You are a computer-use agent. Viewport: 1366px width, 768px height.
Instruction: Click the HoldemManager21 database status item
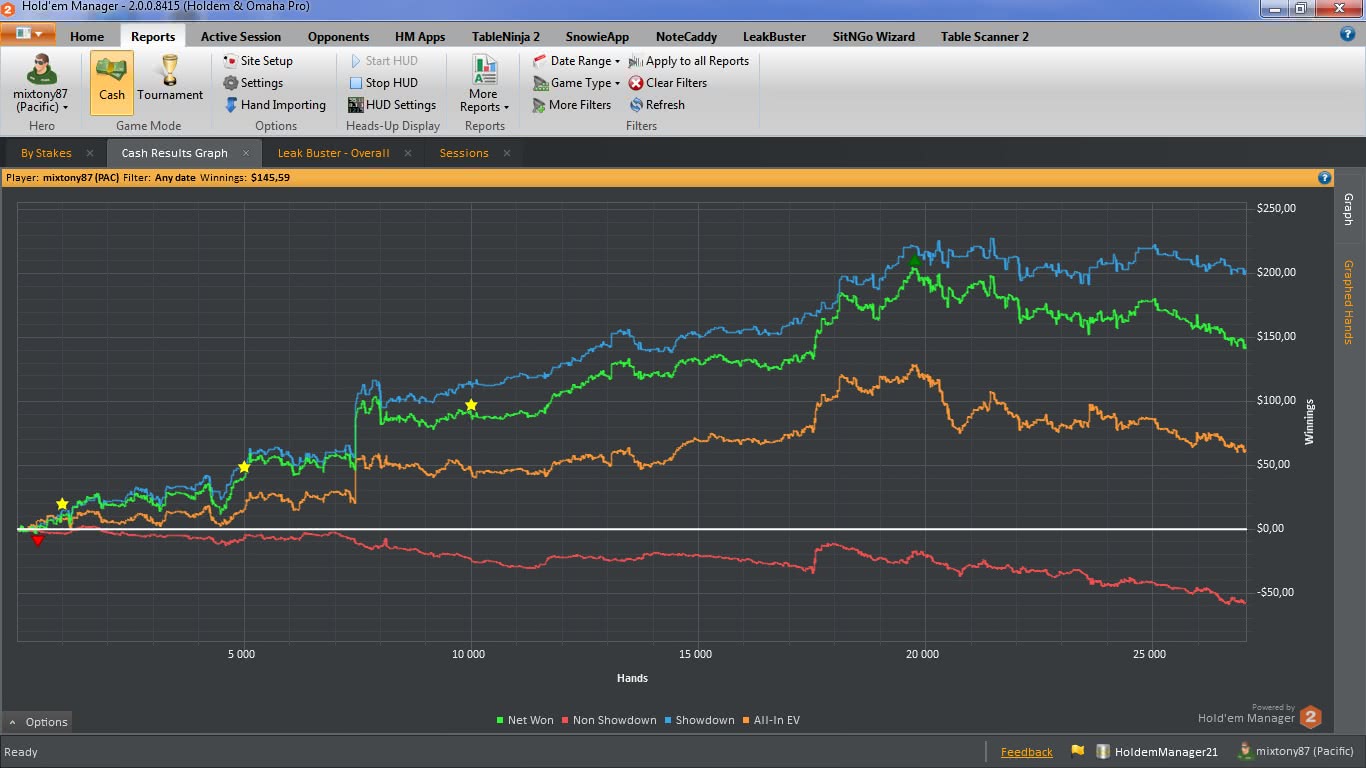pyautogui.click(x=1157, y=752)
